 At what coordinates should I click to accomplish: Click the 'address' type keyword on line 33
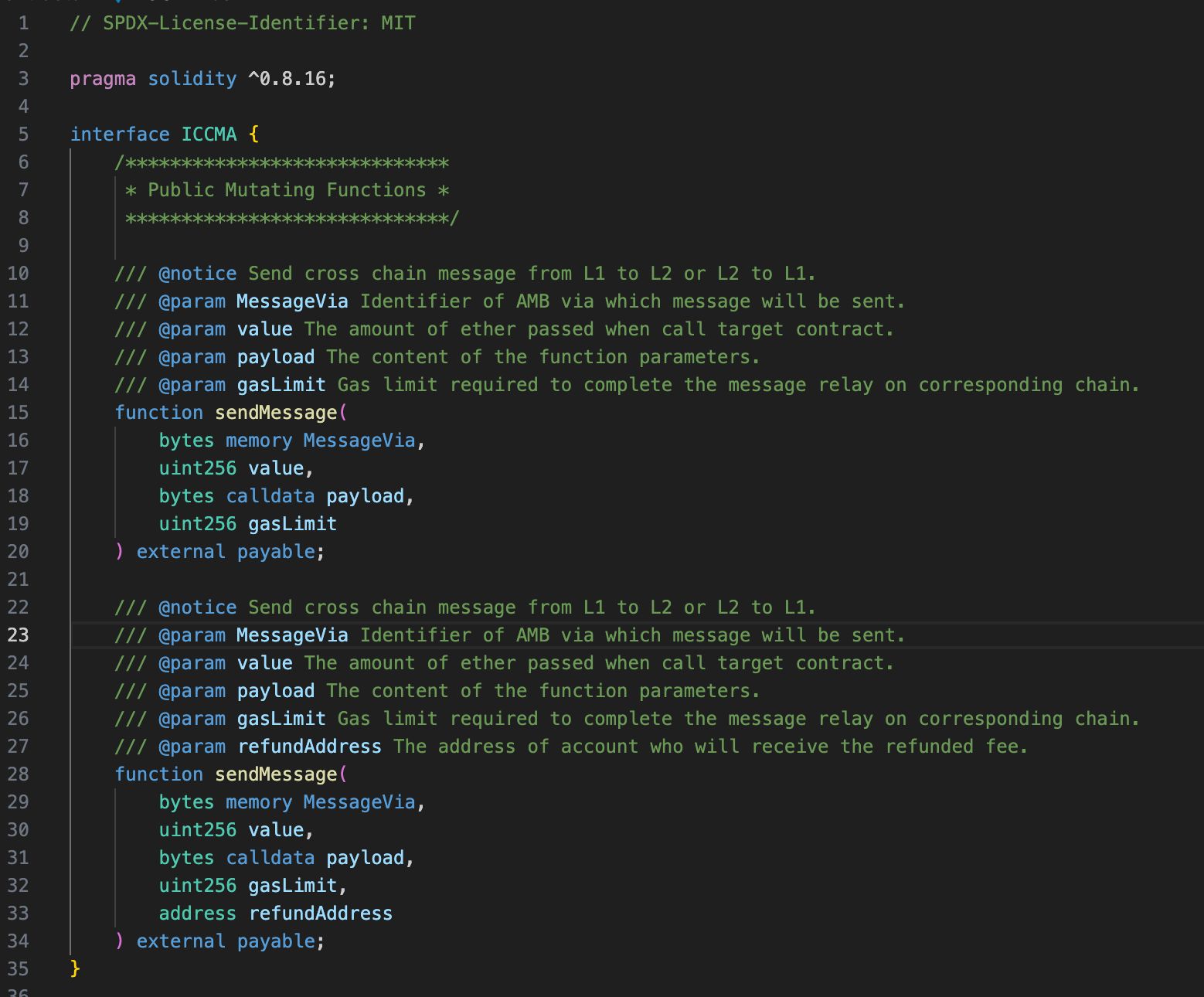(x=198, y=914)
